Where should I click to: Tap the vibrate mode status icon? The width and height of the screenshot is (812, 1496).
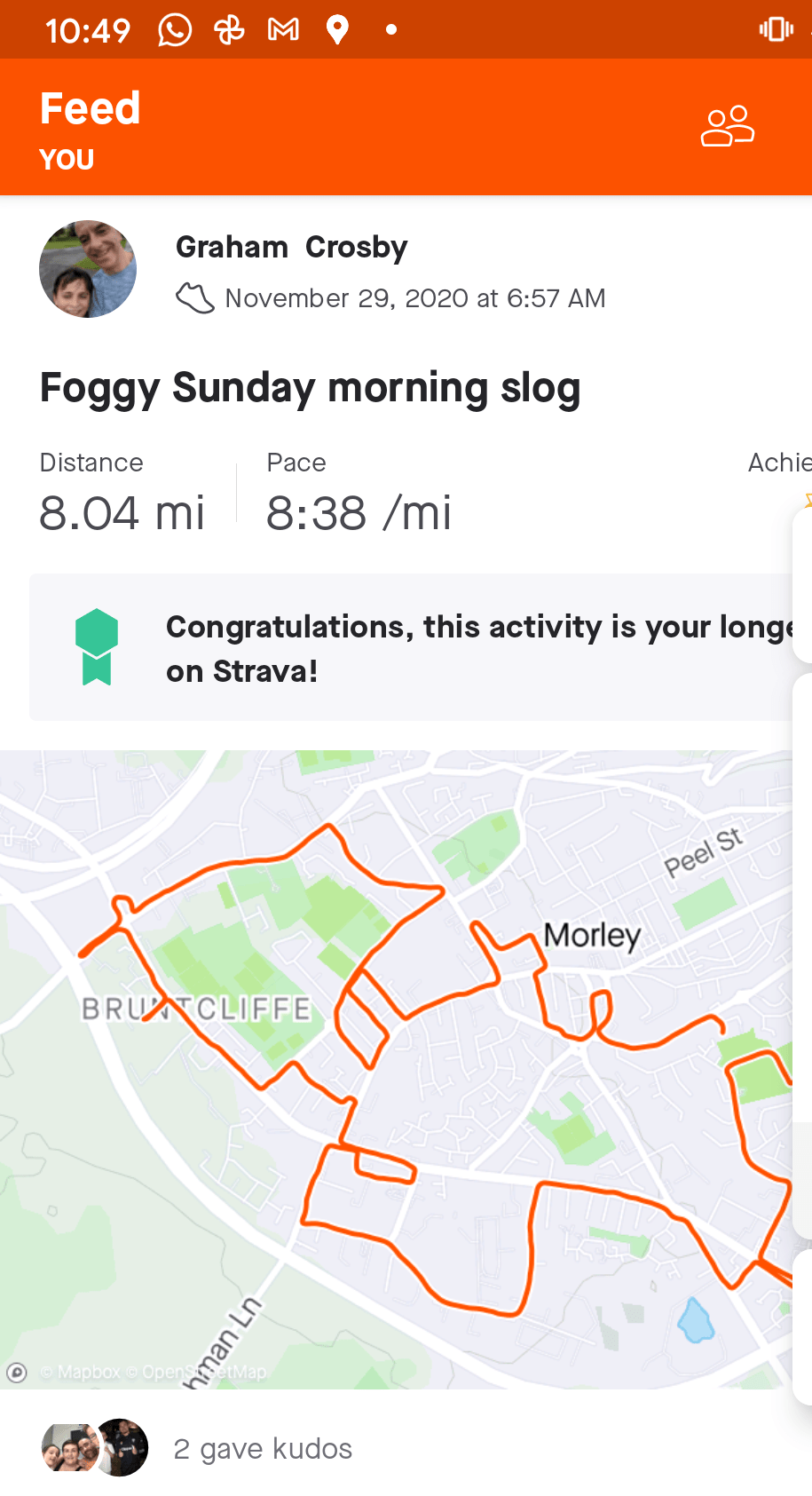(x=776, y=30)
